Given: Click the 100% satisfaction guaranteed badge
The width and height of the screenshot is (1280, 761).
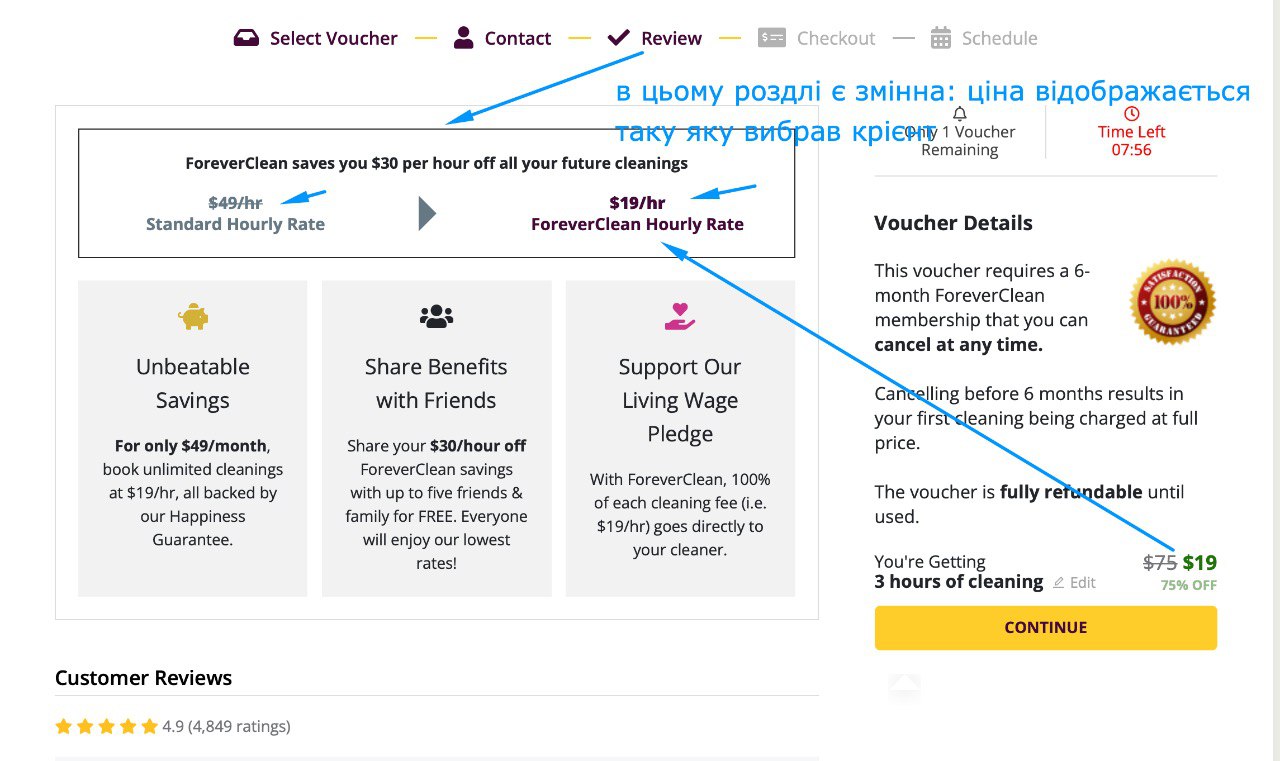Looking at the screenshot, I should (1172, 302).
